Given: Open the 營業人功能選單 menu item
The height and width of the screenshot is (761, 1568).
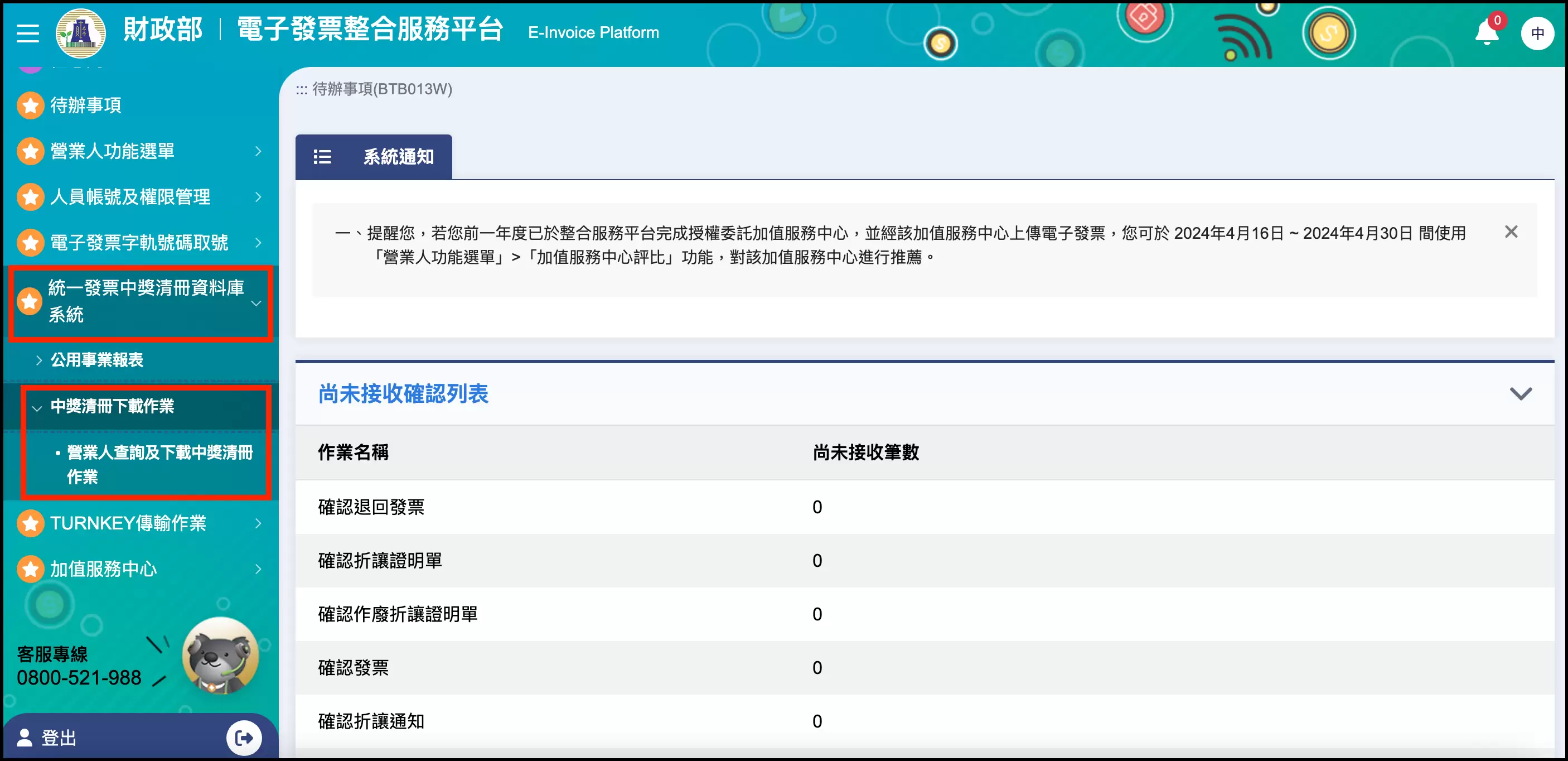Looking at the screenshot, I should pyautogui.click(x=113, y=151).
